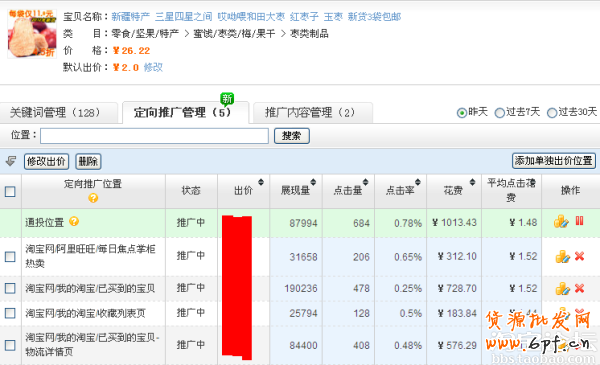The width and height of the screenshot is (600, 365).
Task: Click the help icon beside 通投位置
Action: click(x=74, y=221)
